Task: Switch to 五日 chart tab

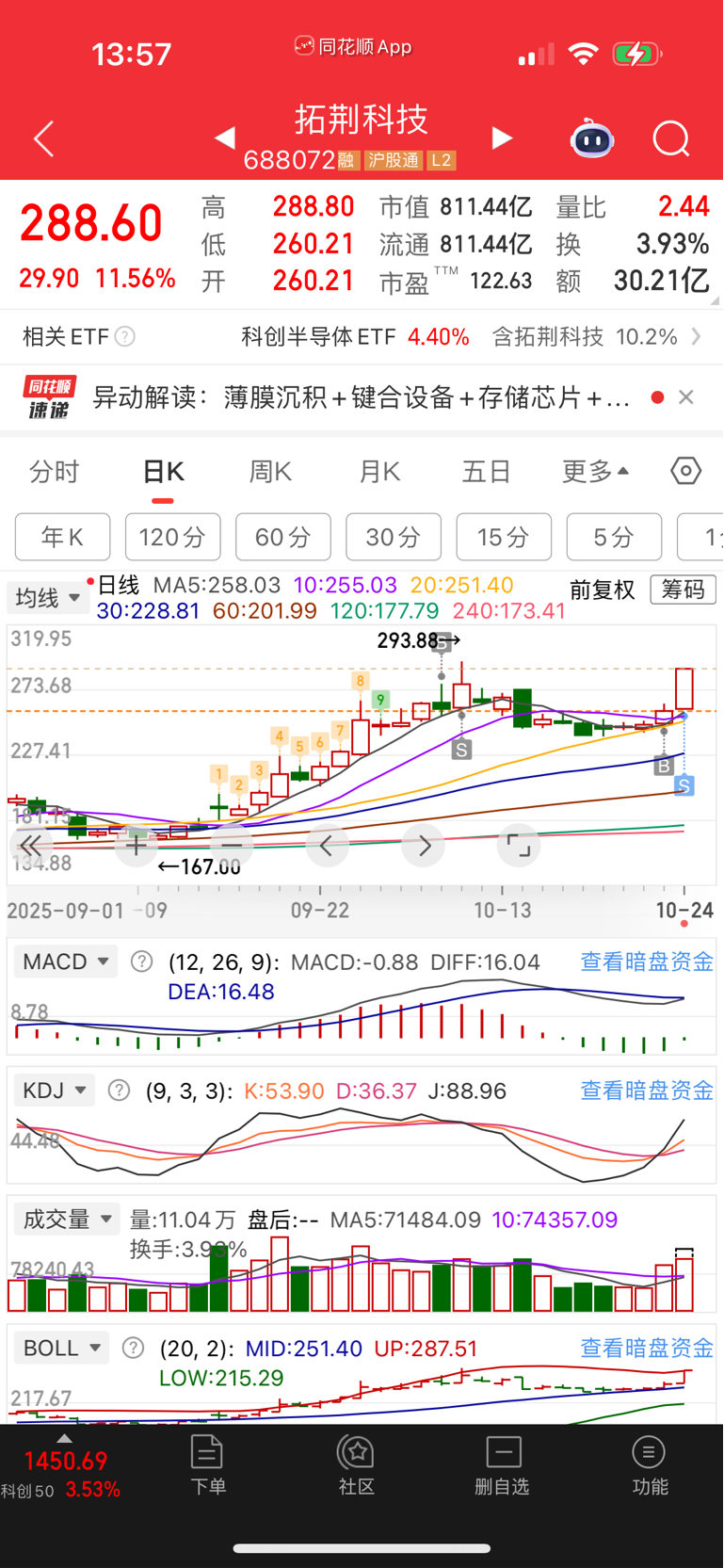Action: [487, 471]
